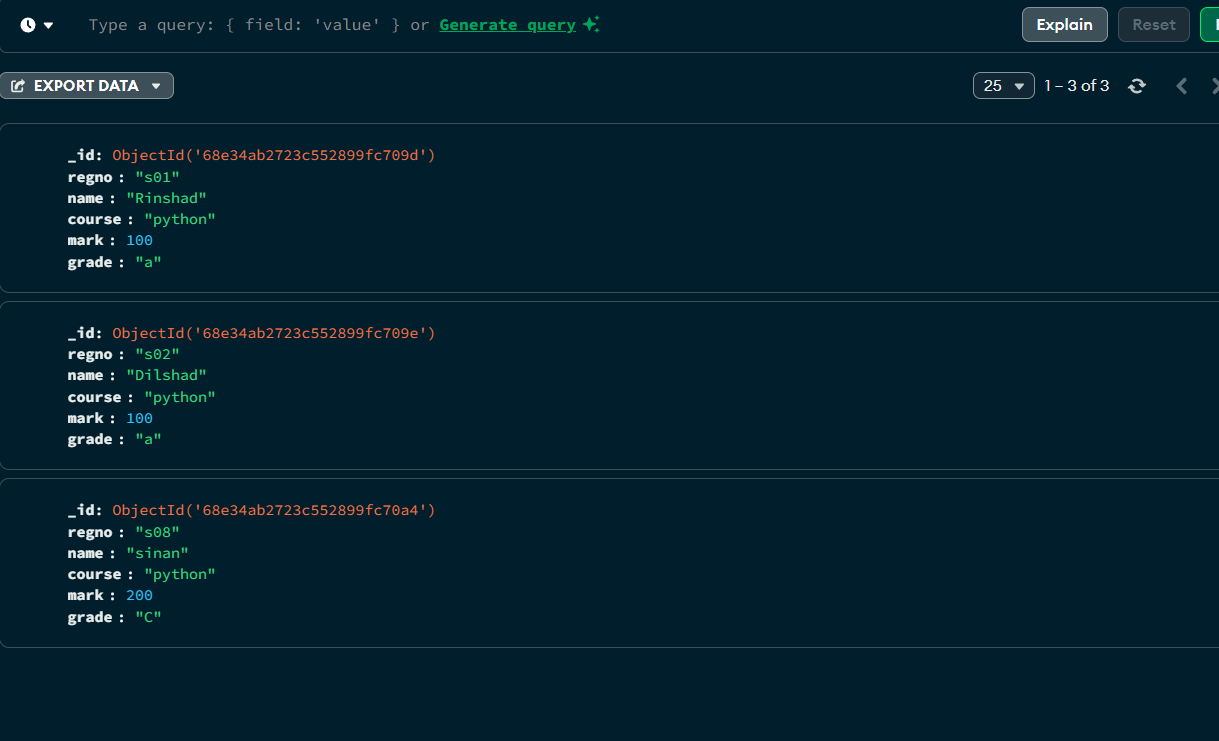The image size is (1219, 741).
Task: Refresh the documents list
Action: tap(1137, 86)
